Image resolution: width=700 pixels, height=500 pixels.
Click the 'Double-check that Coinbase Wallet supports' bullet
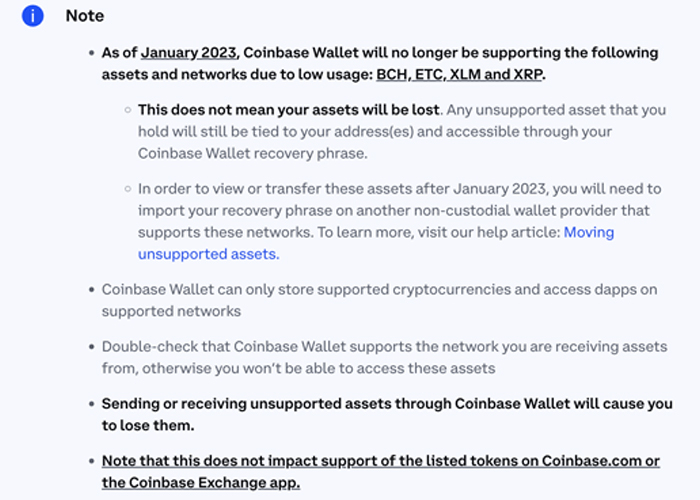(x=384, y=357)
